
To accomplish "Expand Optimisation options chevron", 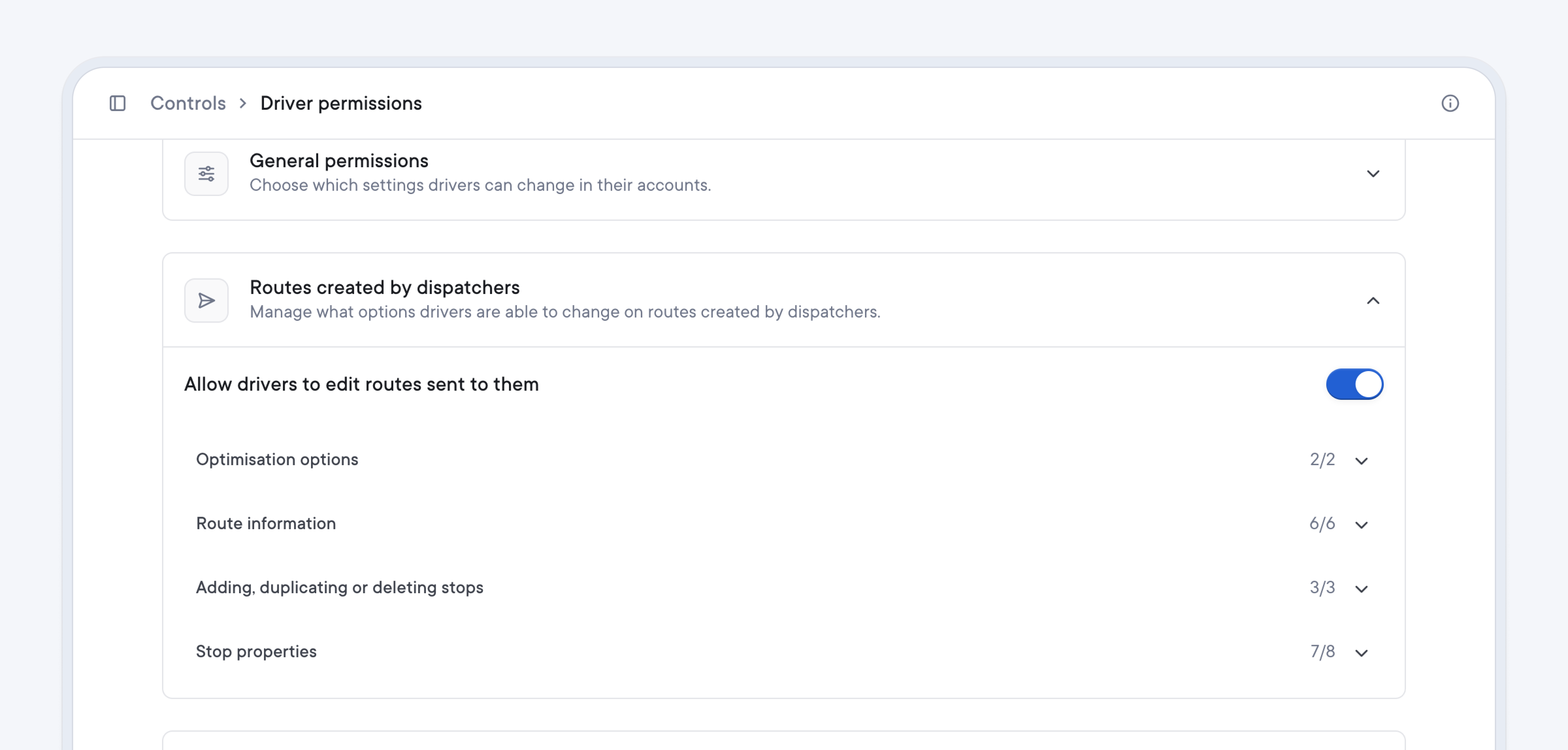I will click(1362, 461).
